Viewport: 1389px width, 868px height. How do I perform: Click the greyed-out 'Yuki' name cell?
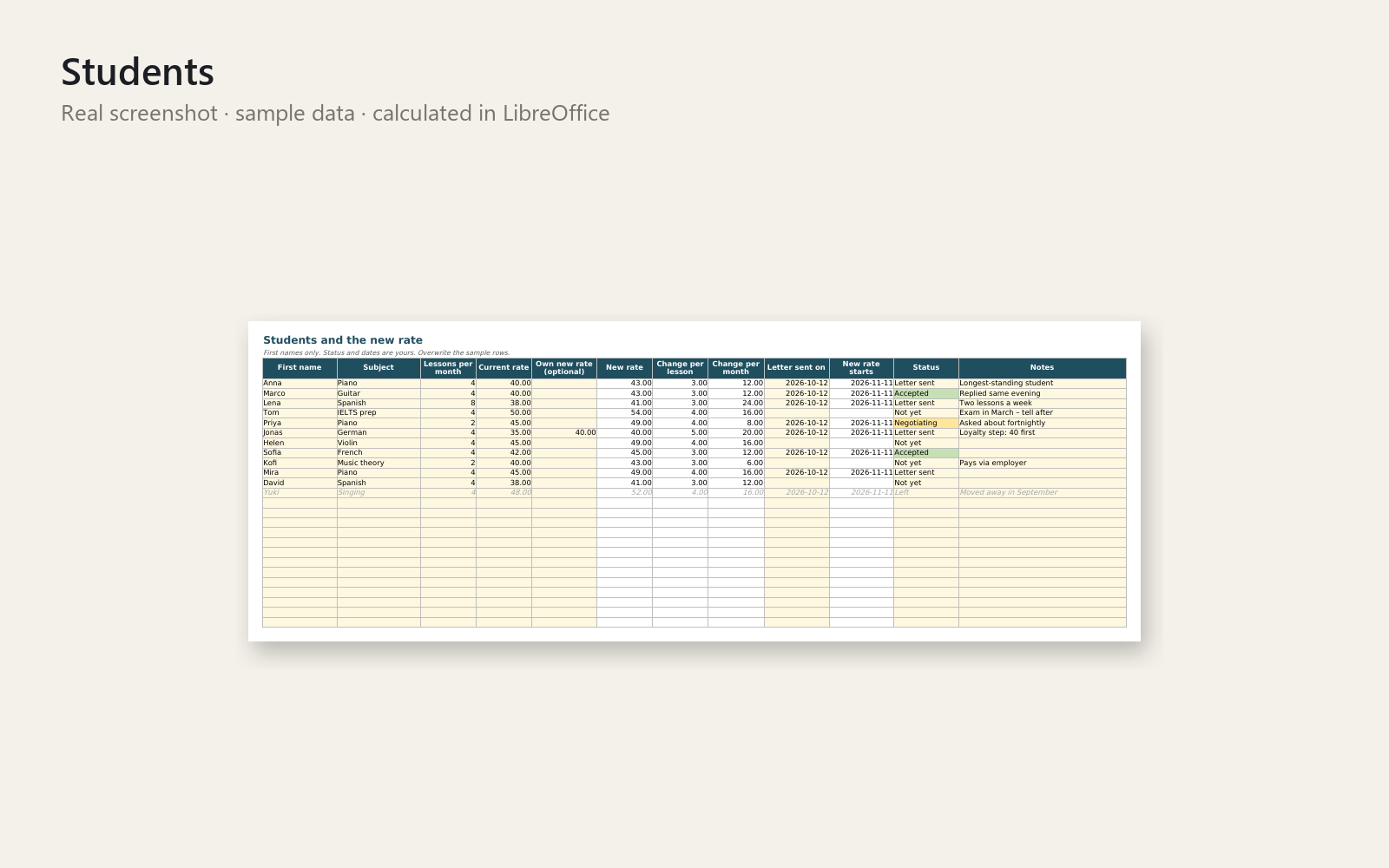[300, 493]
